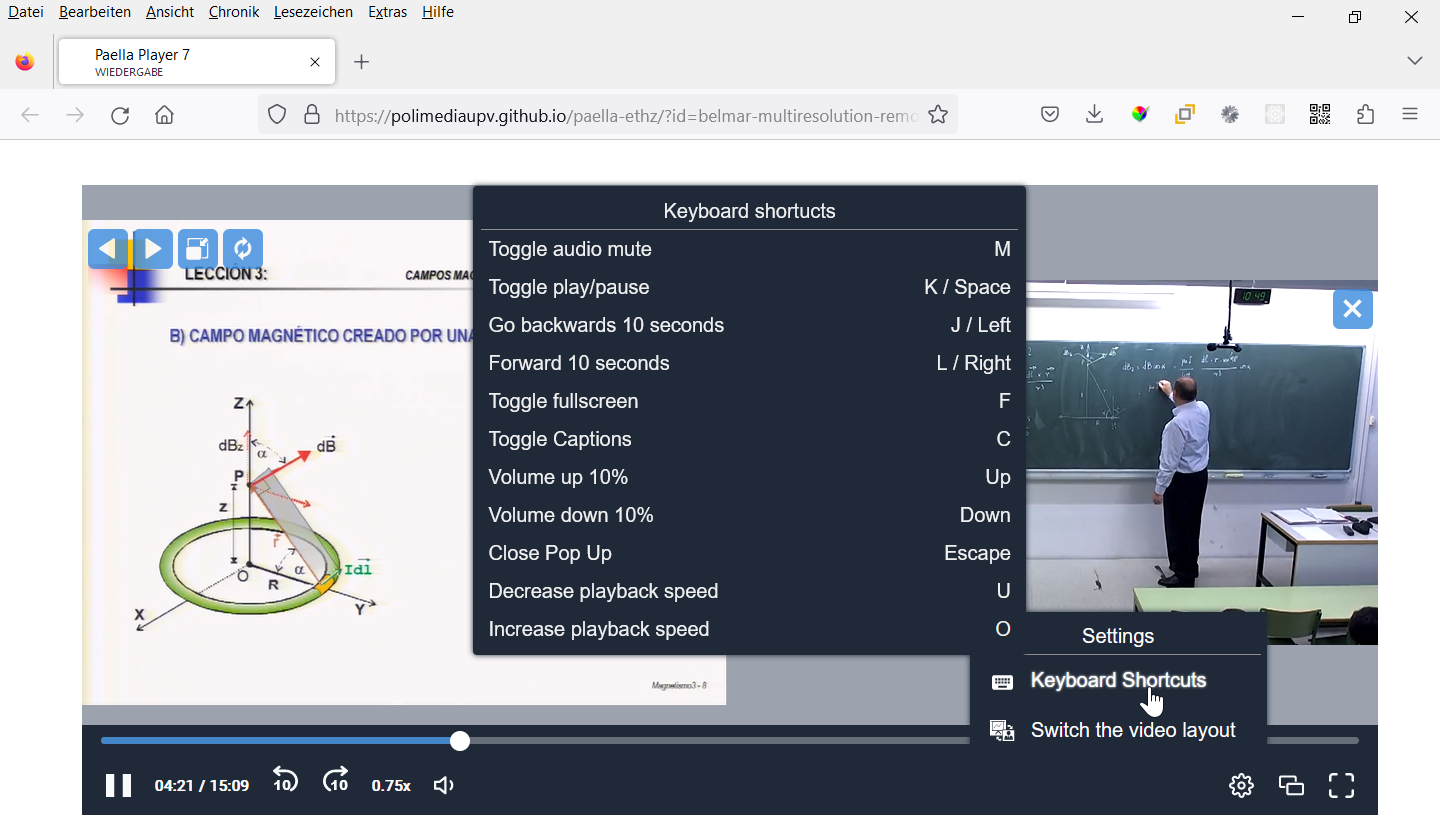Open the tab overview chevron

click(1414, 61)
